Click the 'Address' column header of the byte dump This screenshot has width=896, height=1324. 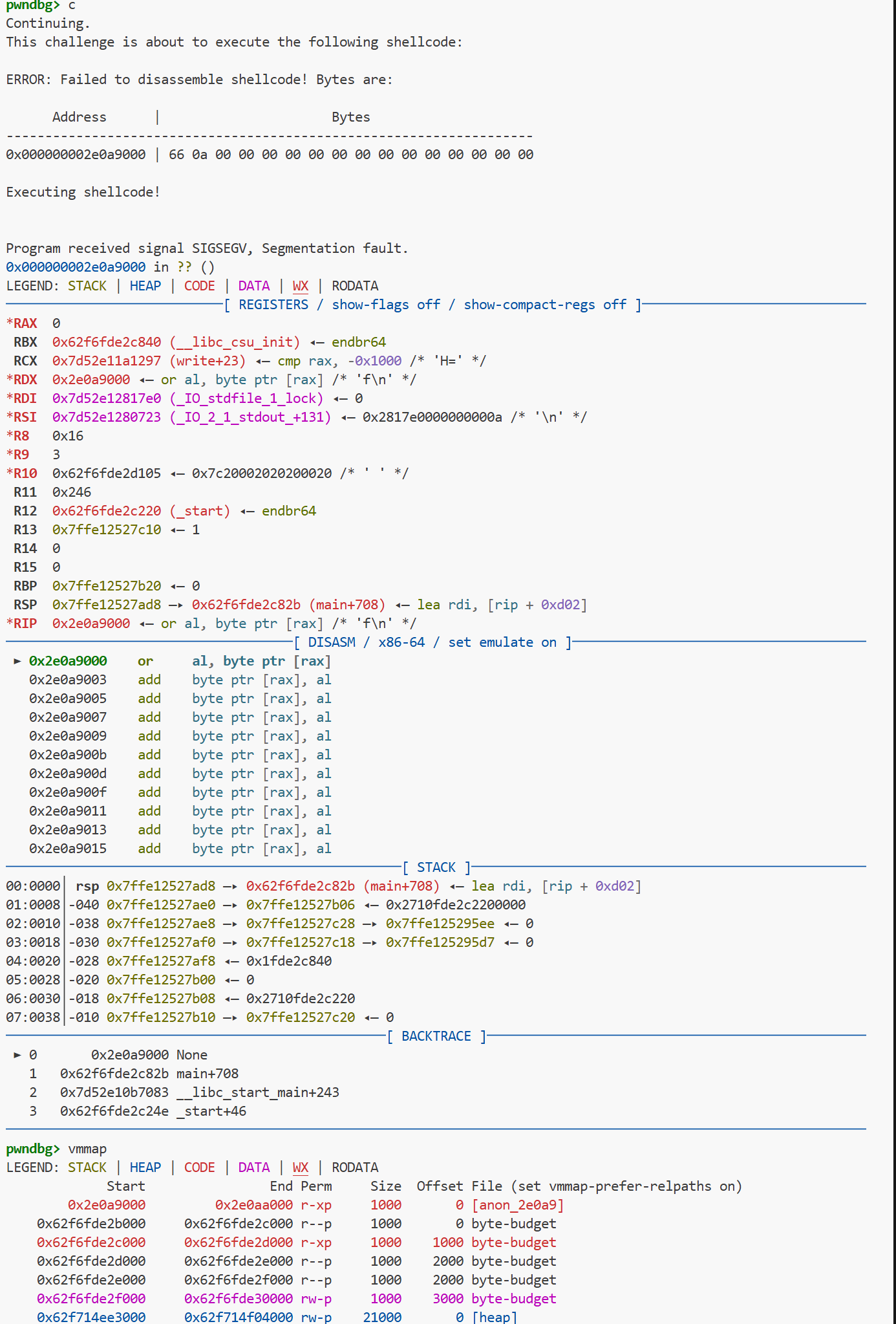80,117
